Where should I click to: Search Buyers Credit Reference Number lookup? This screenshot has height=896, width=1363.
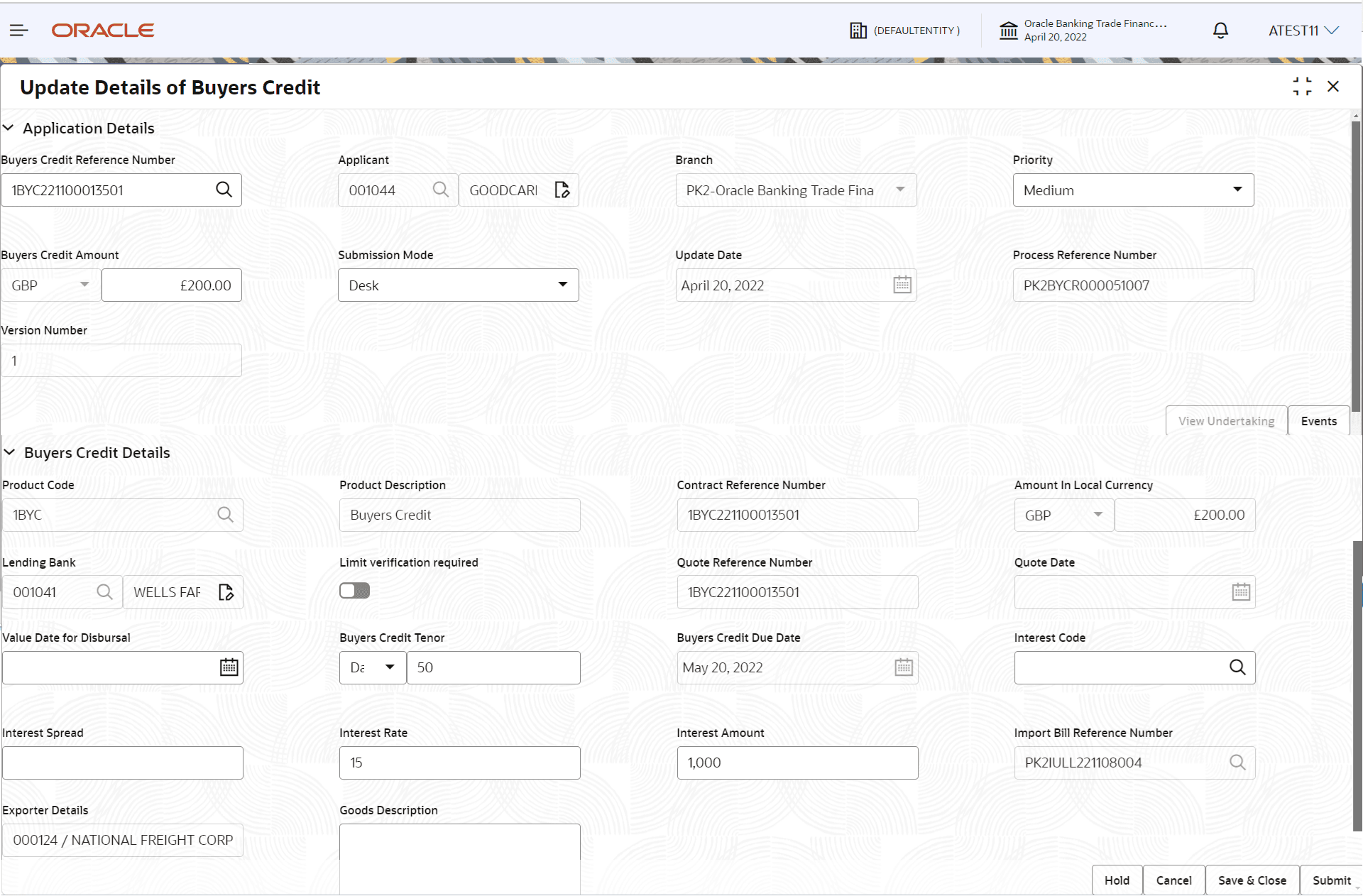tap(224, 190)
